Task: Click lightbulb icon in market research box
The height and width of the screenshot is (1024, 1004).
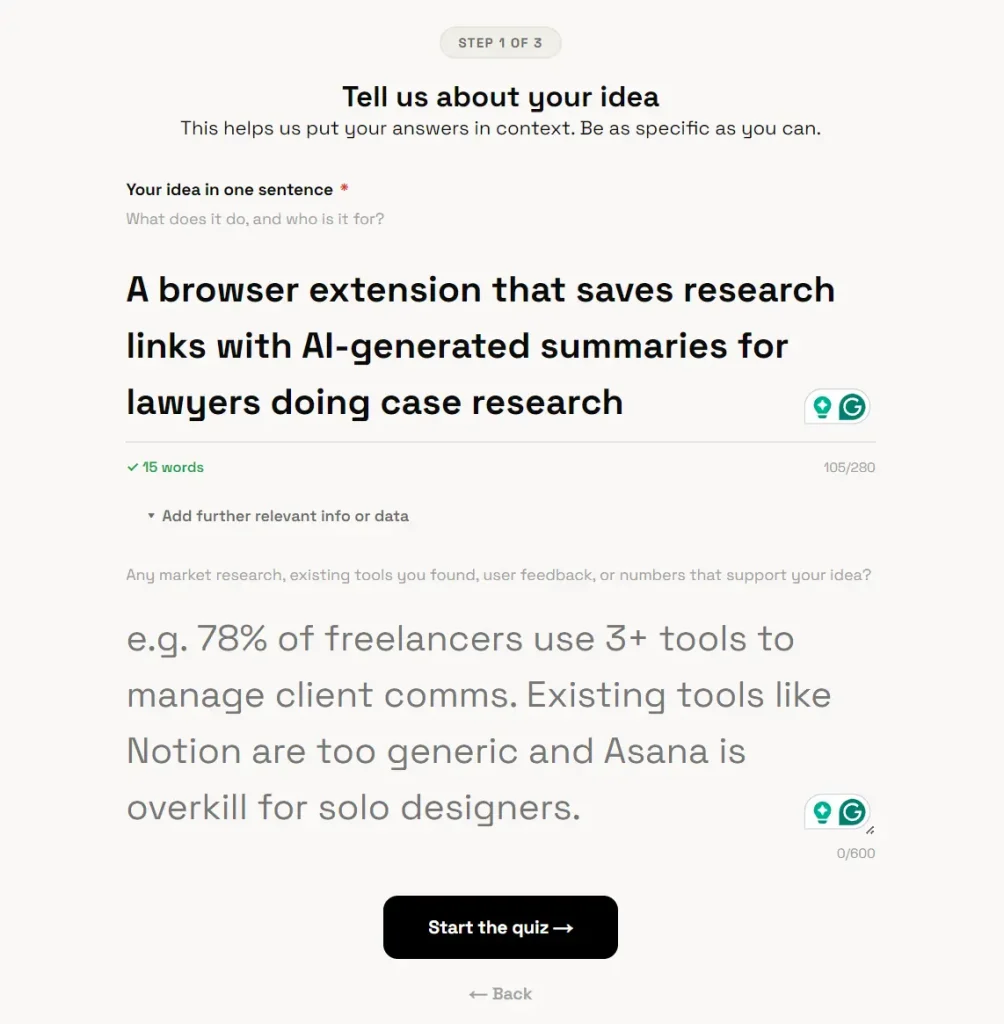Action: 822,812
